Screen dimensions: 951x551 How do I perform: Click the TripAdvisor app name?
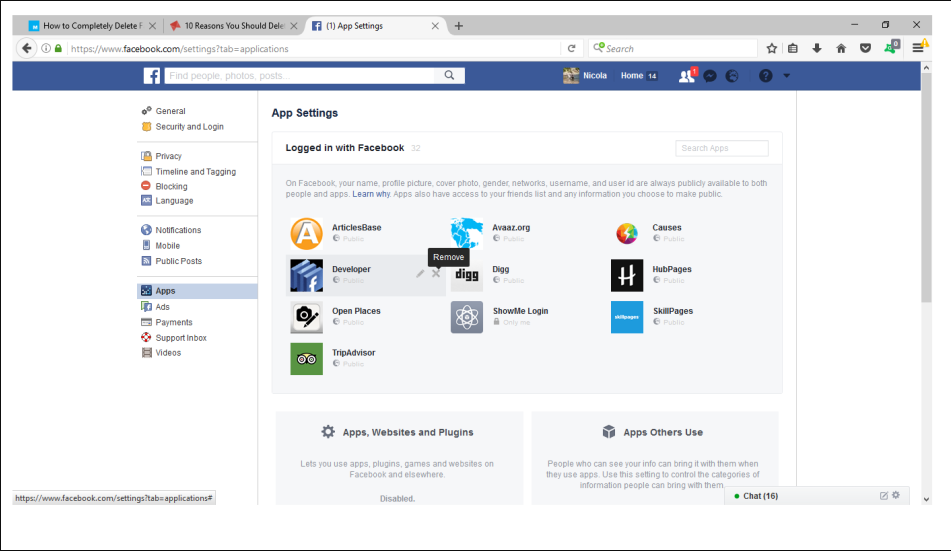click(x=354, y=353)
